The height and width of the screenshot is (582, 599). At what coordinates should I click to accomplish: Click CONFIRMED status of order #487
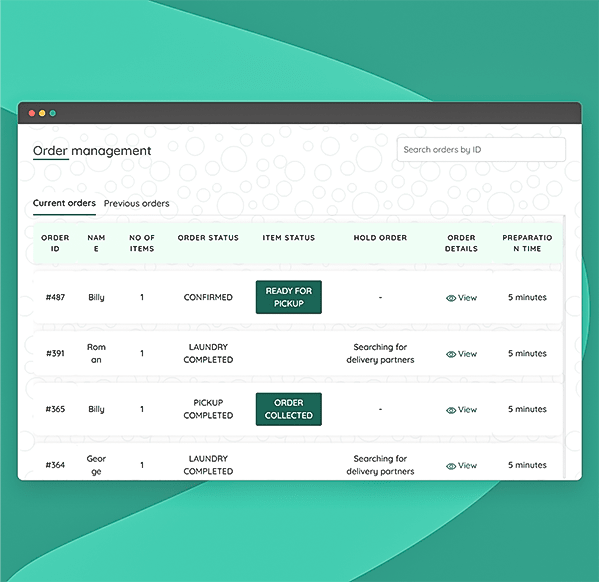pos(208,297)
